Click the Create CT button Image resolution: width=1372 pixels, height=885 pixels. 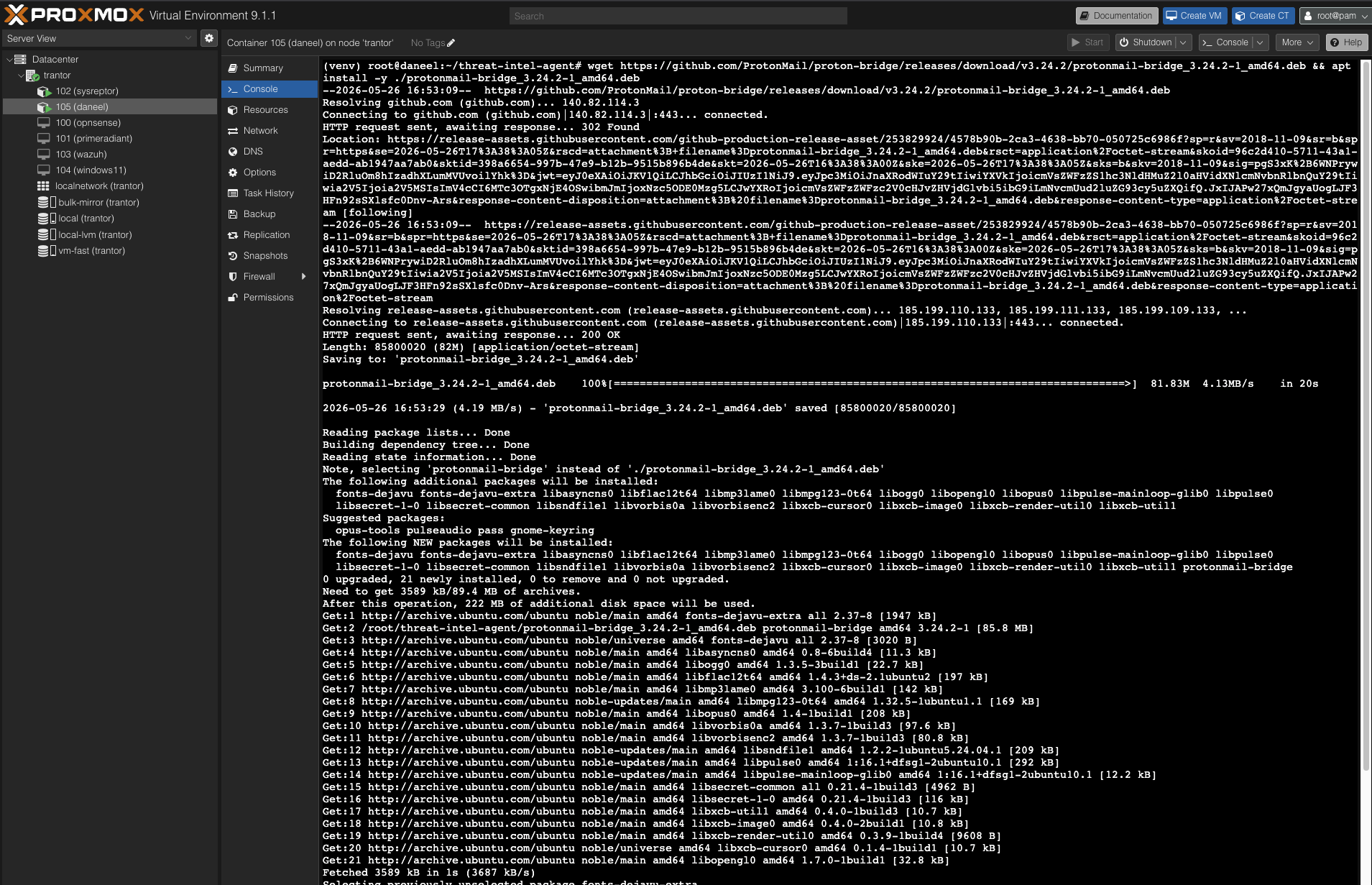1263,16
